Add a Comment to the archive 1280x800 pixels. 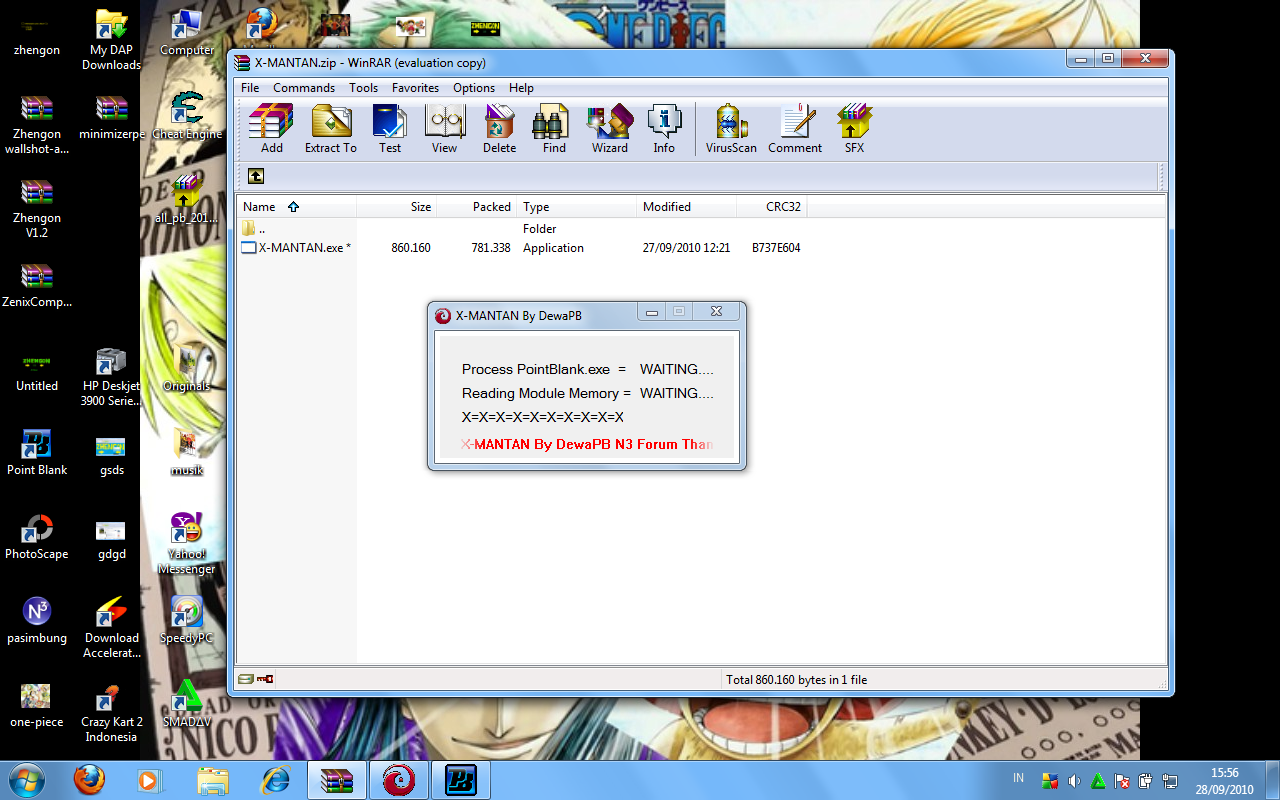794,128
